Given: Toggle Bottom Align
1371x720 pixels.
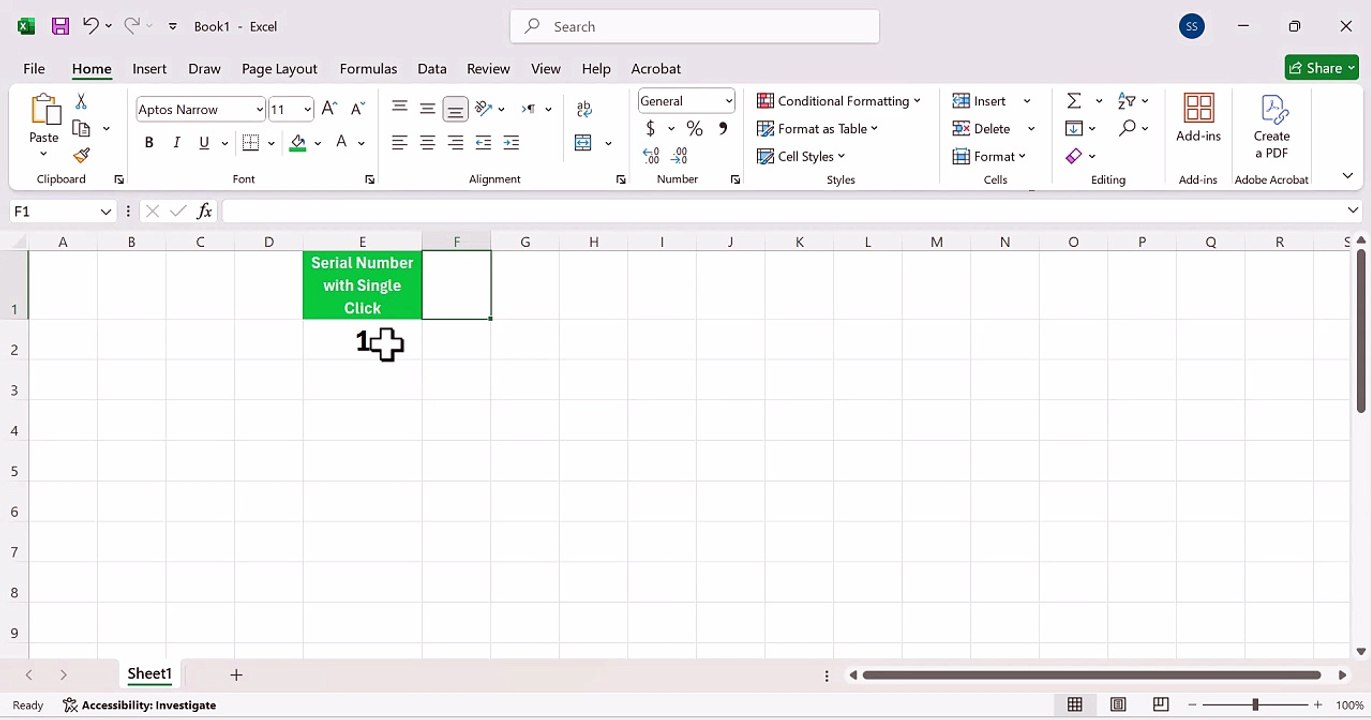Looking at the screenshot, I should coord(455,108).
